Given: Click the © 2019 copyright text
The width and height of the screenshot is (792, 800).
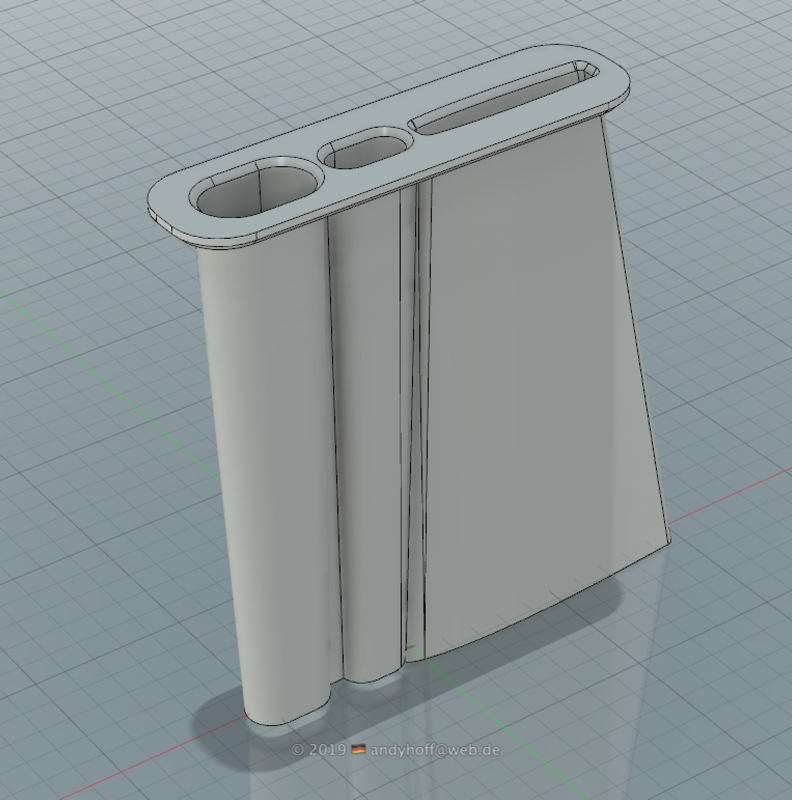Looking at the screenshot, I should tap(316, 749).
